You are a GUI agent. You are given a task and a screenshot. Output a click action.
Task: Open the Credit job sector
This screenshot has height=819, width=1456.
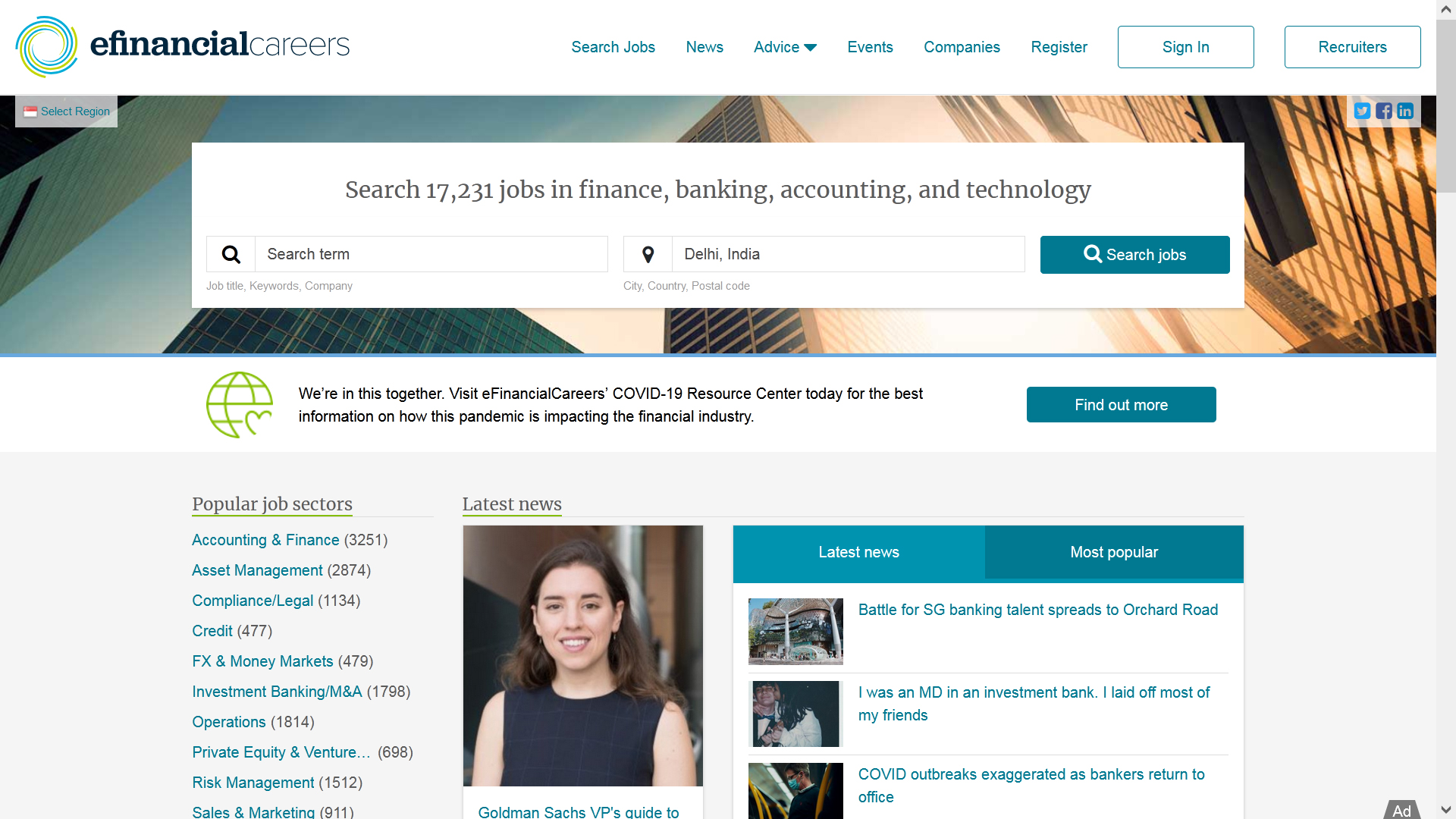click(x=212, y=631)
